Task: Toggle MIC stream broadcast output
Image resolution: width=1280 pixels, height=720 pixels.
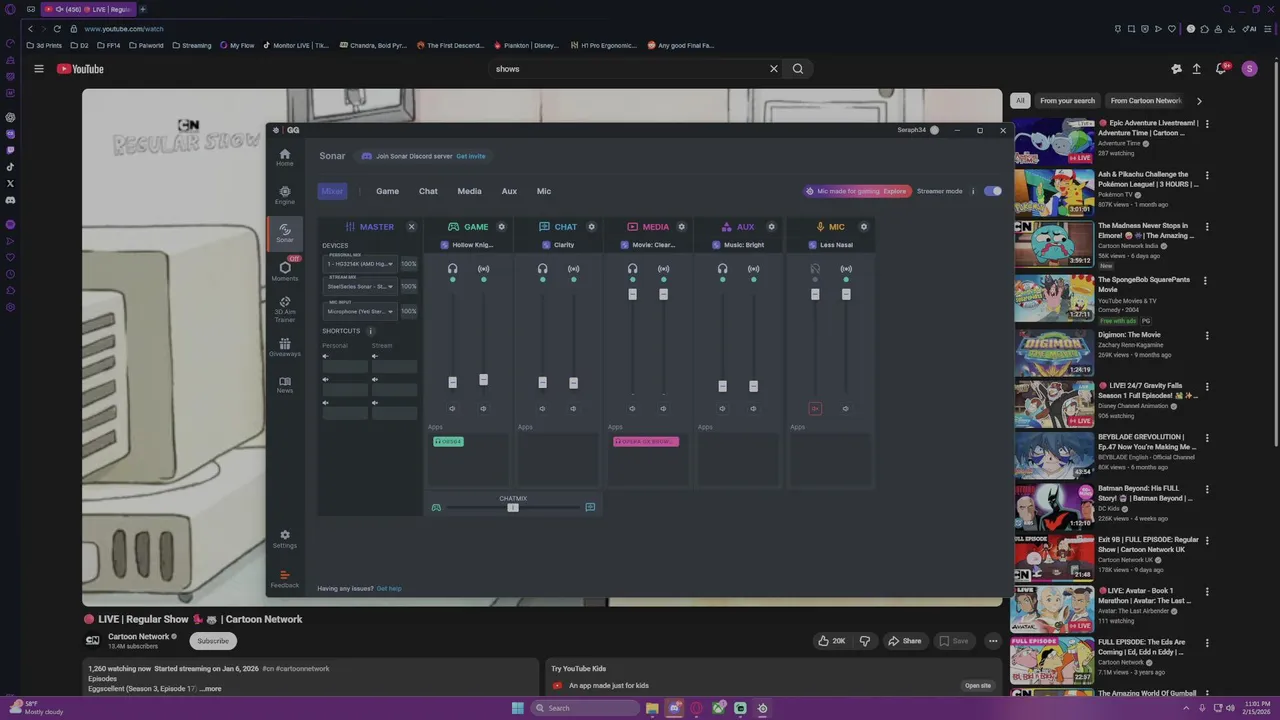Action: pos(846,269)
